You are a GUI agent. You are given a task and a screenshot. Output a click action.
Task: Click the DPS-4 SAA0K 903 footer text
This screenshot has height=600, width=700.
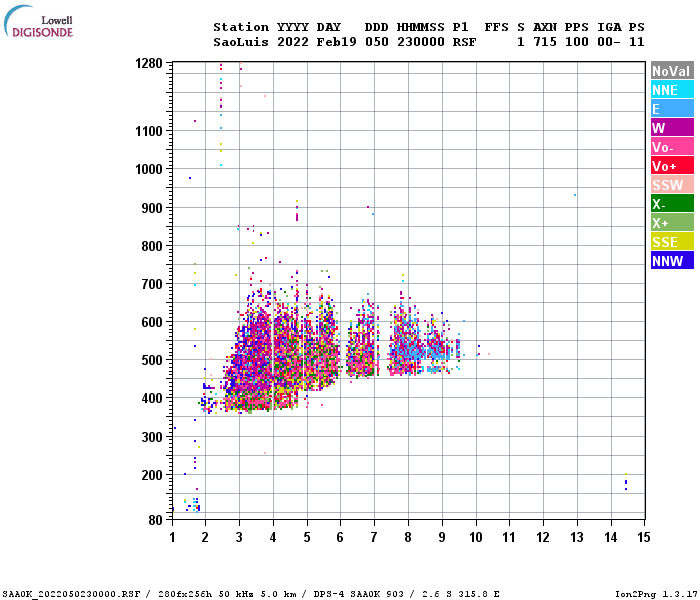[358, 594]
